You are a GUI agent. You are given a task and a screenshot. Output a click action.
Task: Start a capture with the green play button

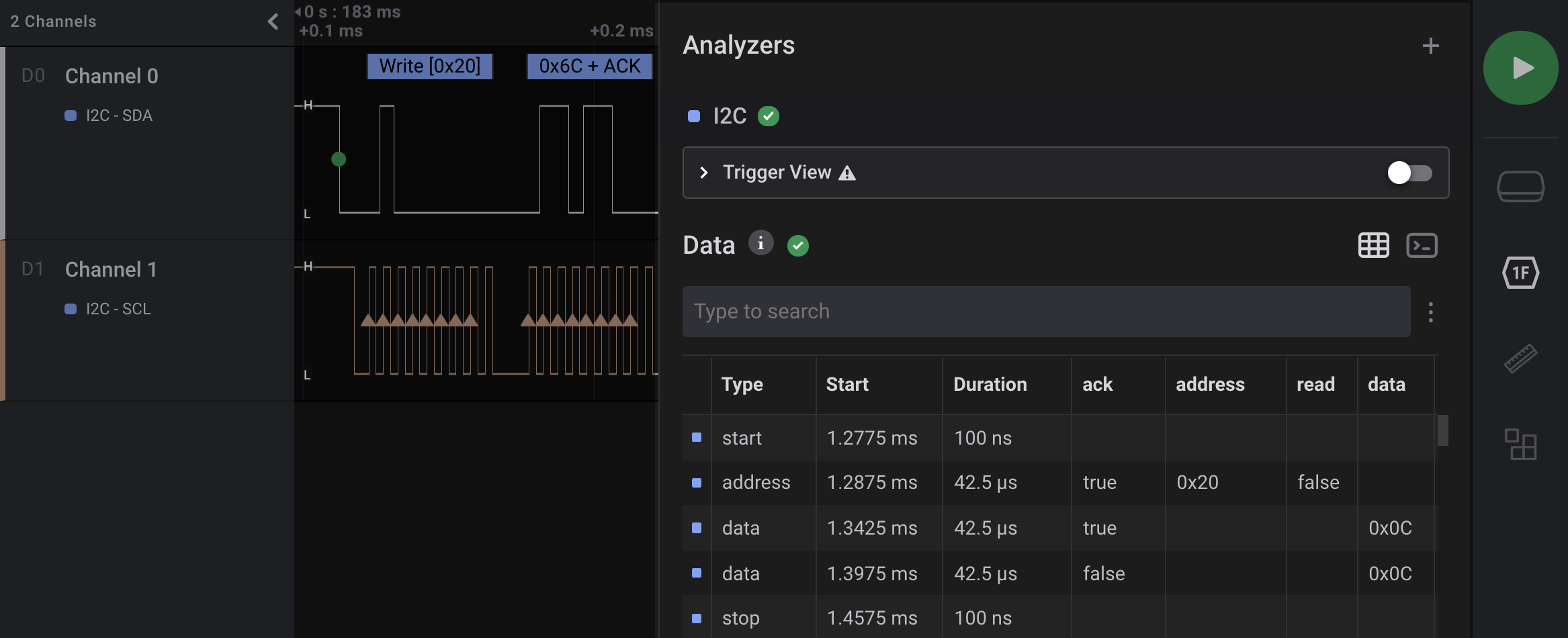1520,67
